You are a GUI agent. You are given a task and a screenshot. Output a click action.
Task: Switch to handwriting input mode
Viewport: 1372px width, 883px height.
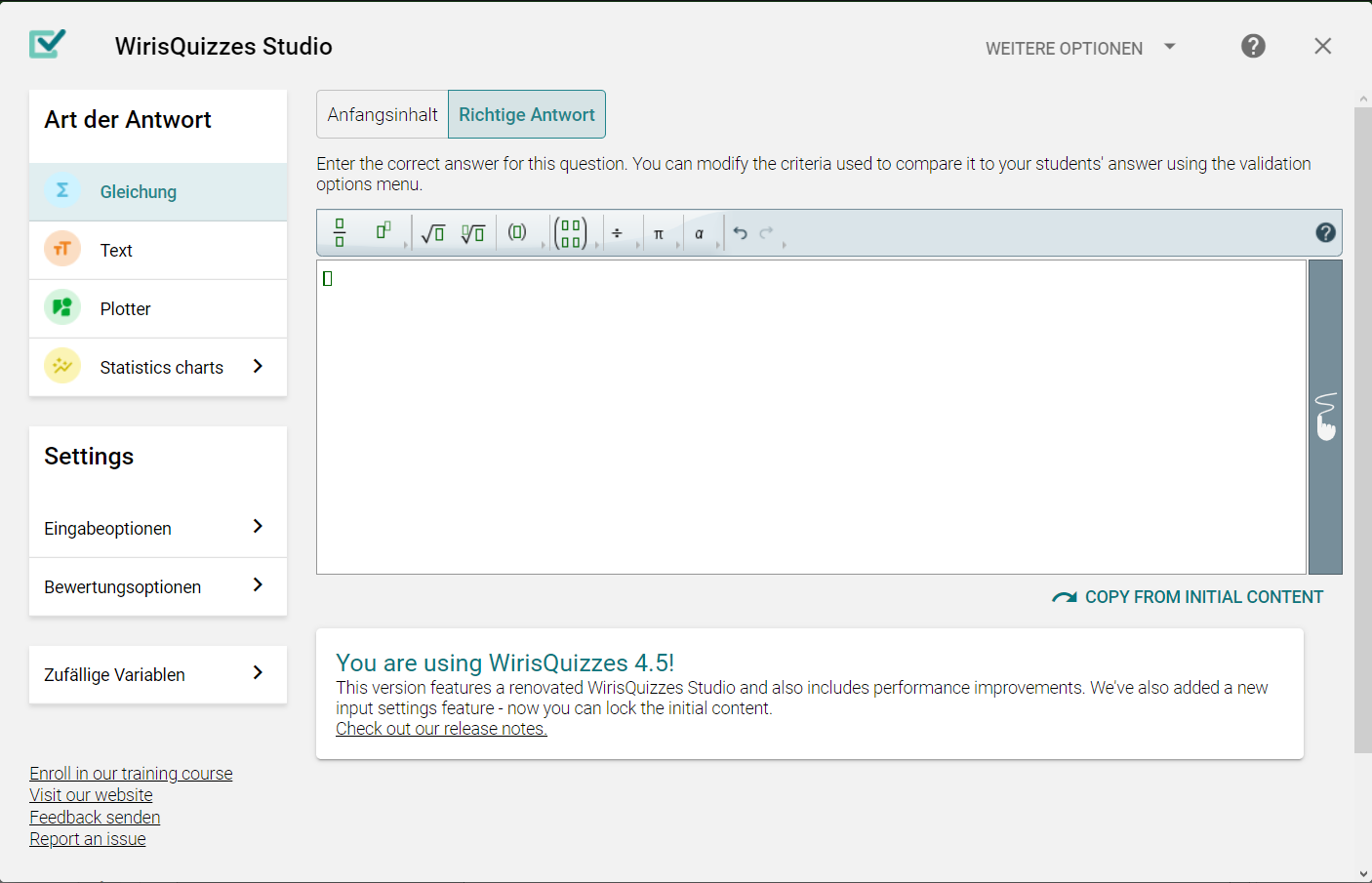1325,417
